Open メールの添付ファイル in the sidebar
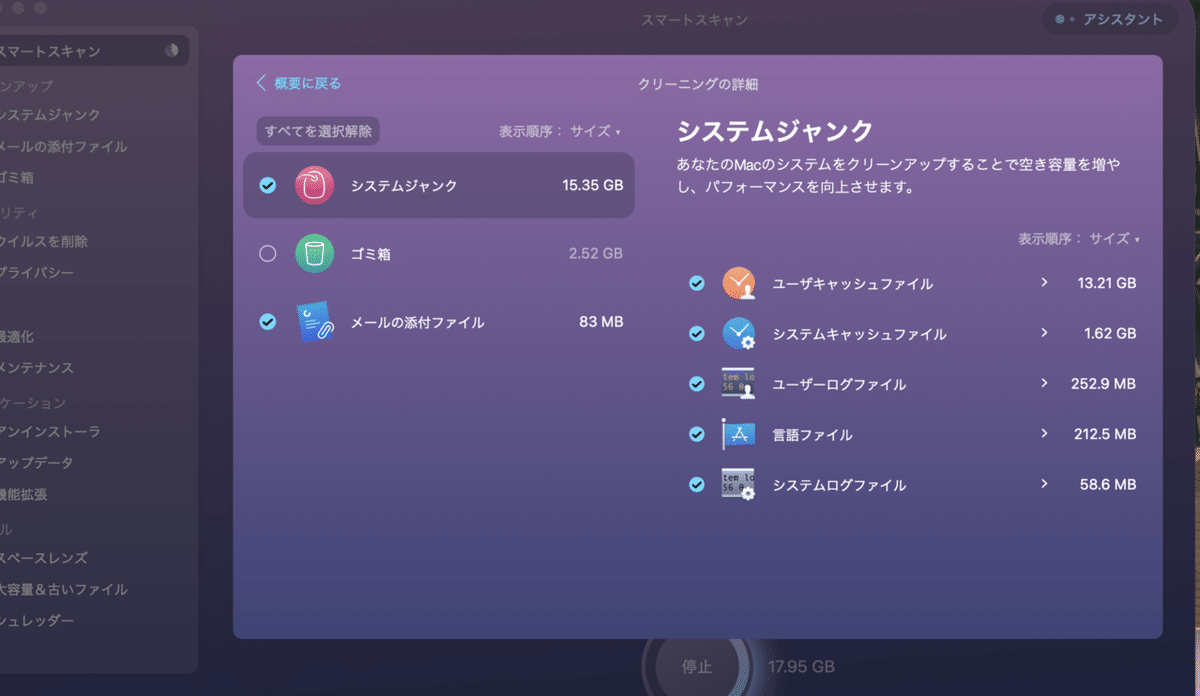The image size is (1200, 696). pyautogui.click(x=64, y=146)
